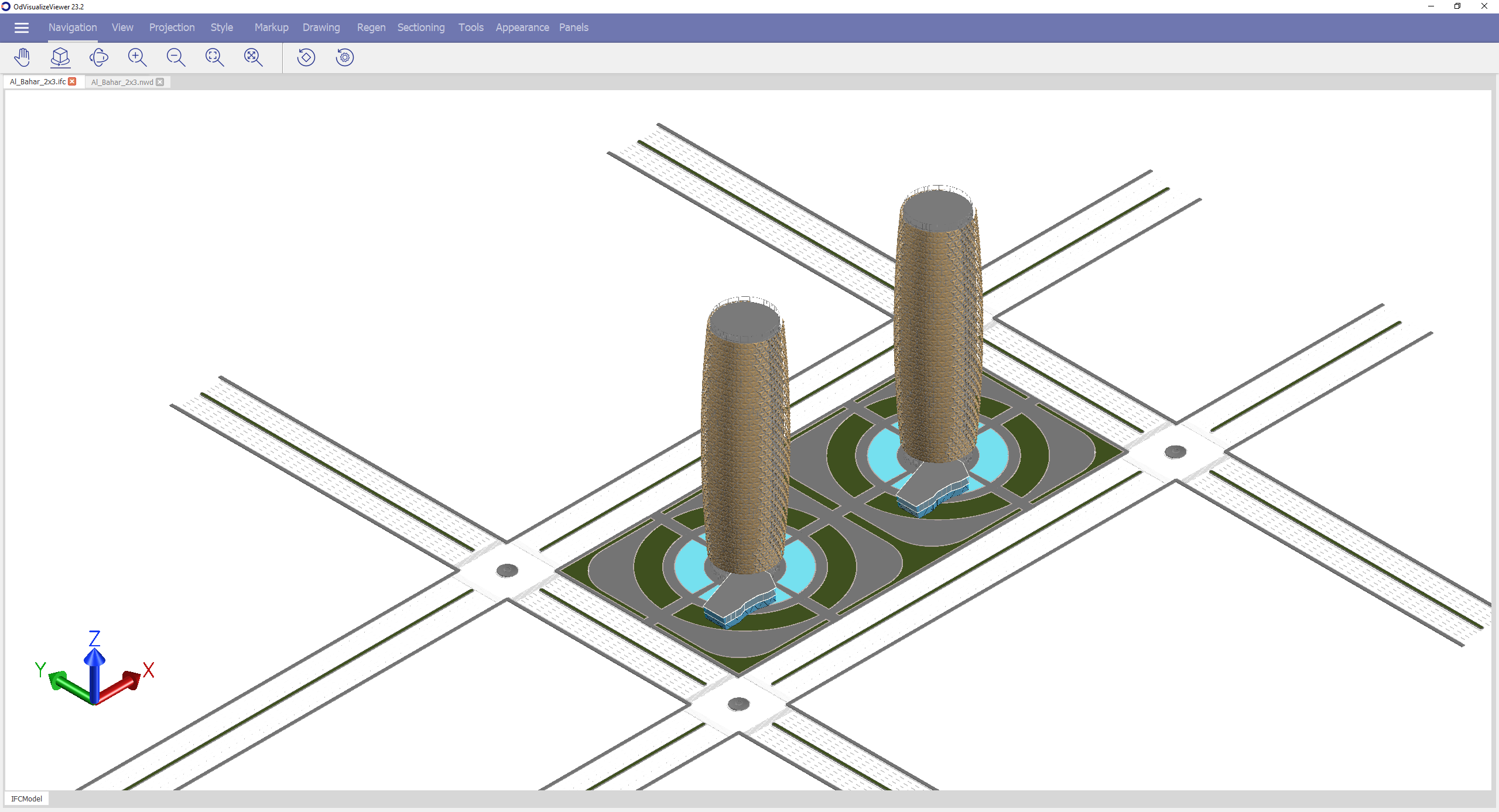
Task: Click the gear reset settings icon
Action: coord(345,57)
